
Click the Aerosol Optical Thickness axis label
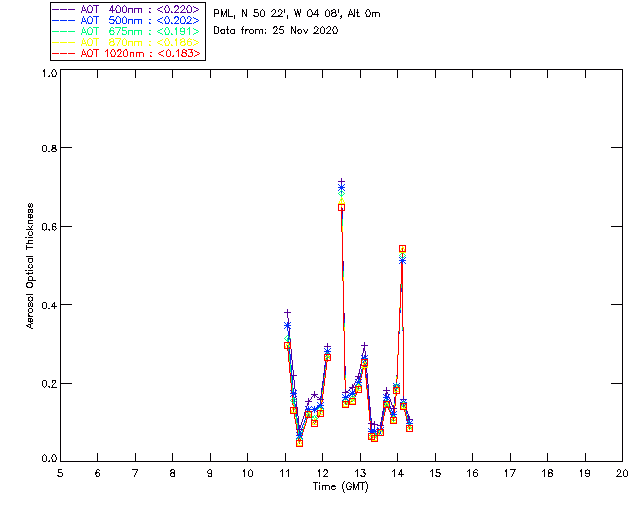click(30, 266)
